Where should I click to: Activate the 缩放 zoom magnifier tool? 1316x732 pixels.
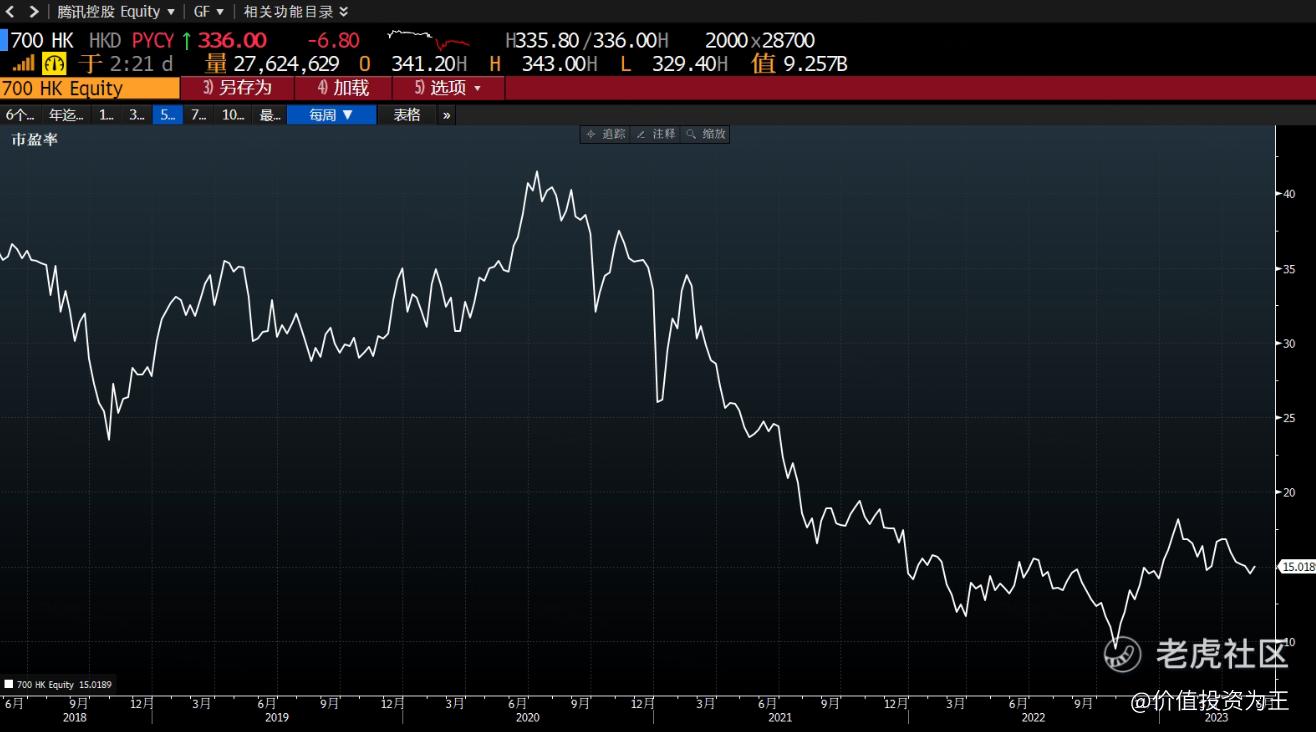pyautogui.click(x=706, y=134)
